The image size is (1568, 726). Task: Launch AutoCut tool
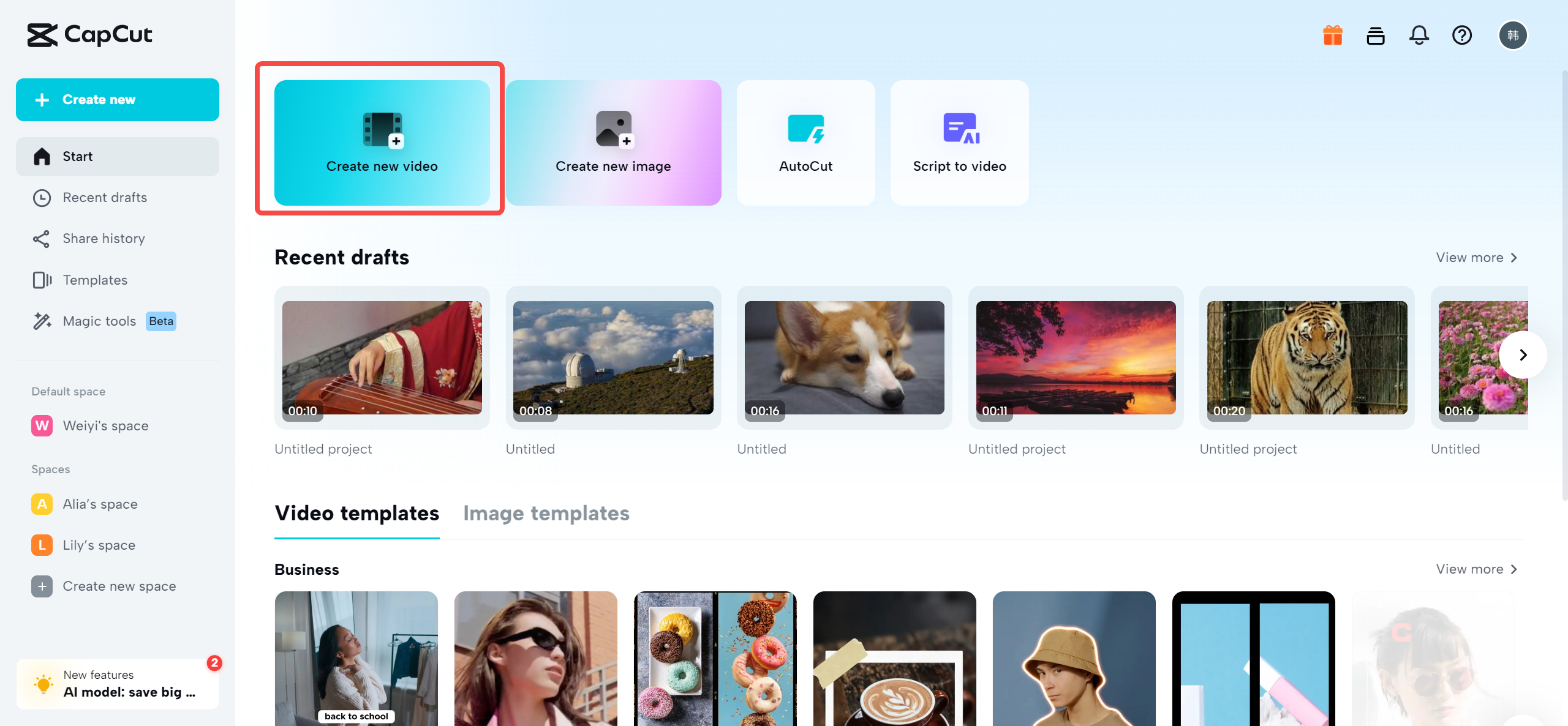coord(805,143)
